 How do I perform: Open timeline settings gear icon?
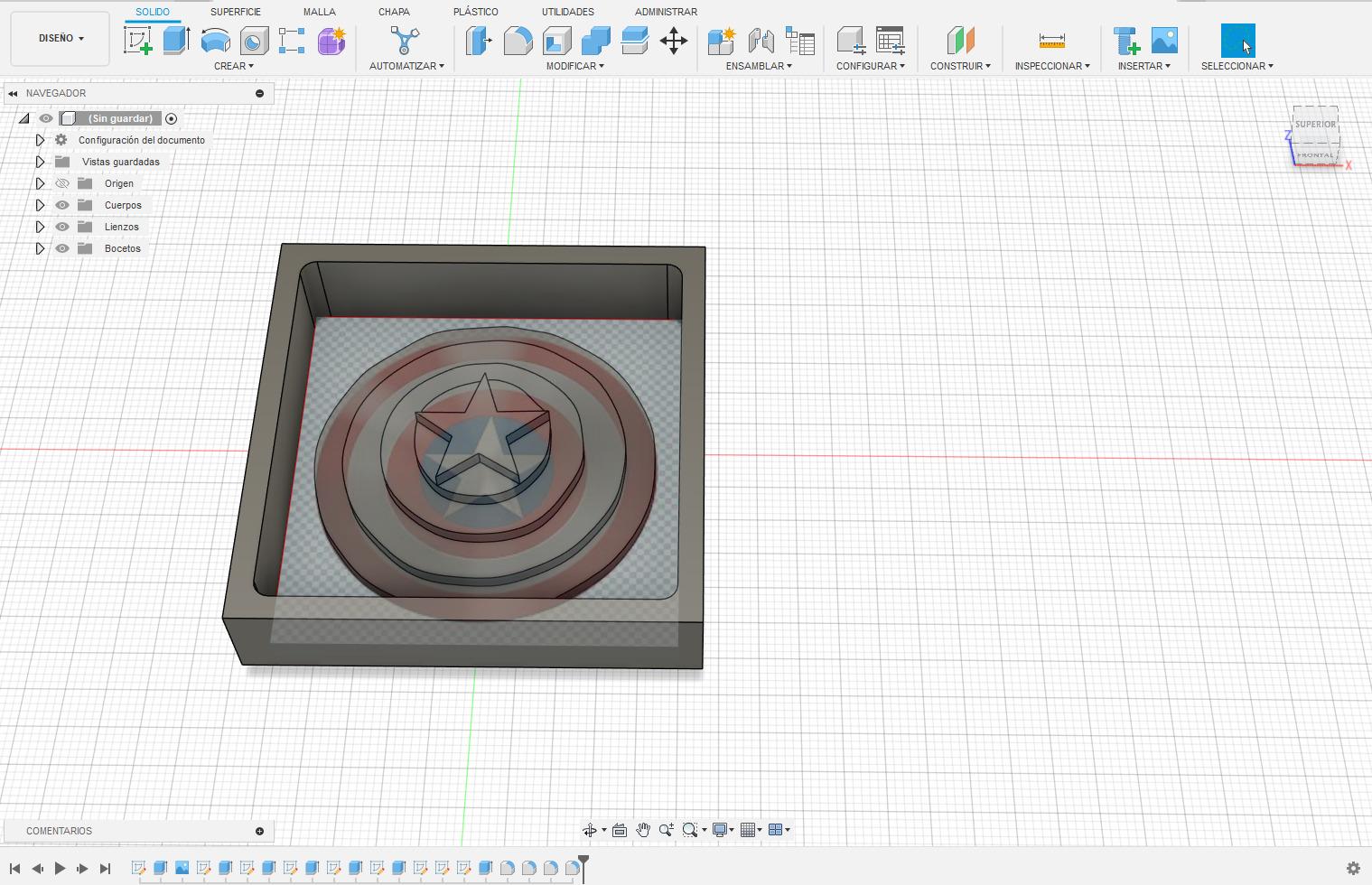(1353, 869)
